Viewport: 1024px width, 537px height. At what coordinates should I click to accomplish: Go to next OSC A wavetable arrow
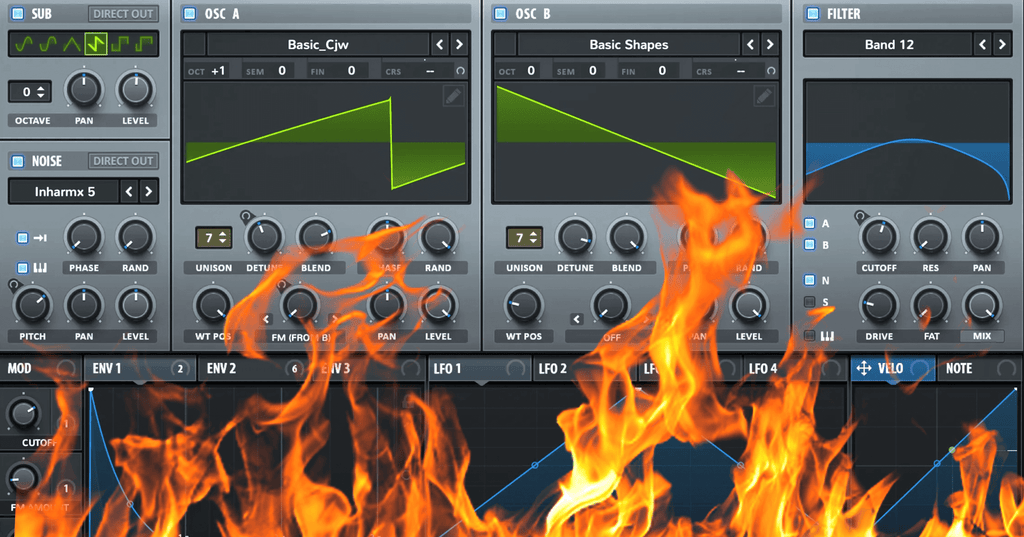(458, 44)
